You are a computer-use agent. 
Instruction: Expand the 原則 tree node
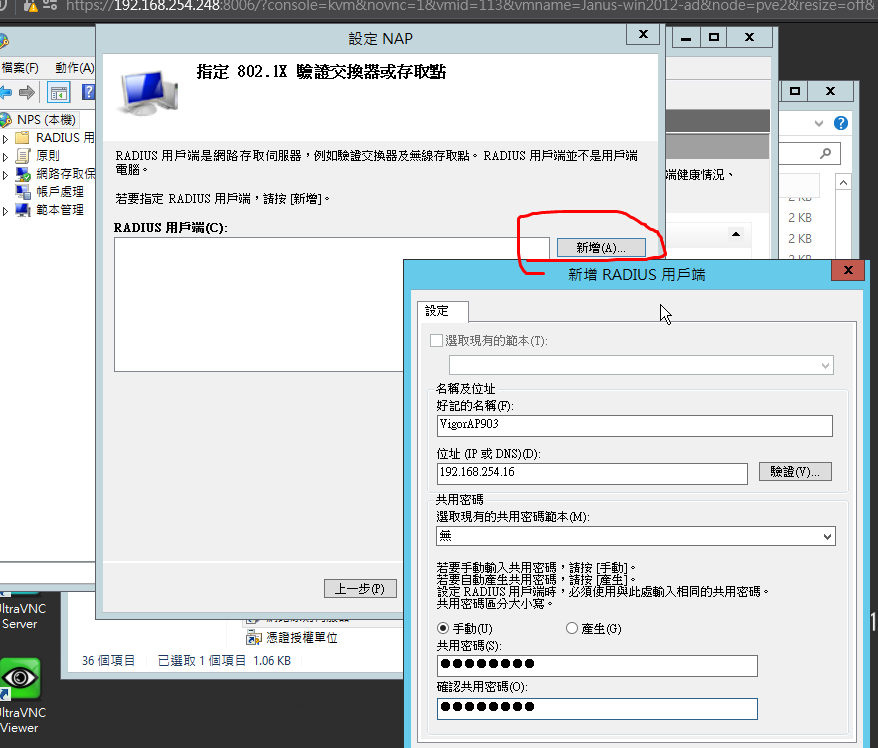coord(6,156)
